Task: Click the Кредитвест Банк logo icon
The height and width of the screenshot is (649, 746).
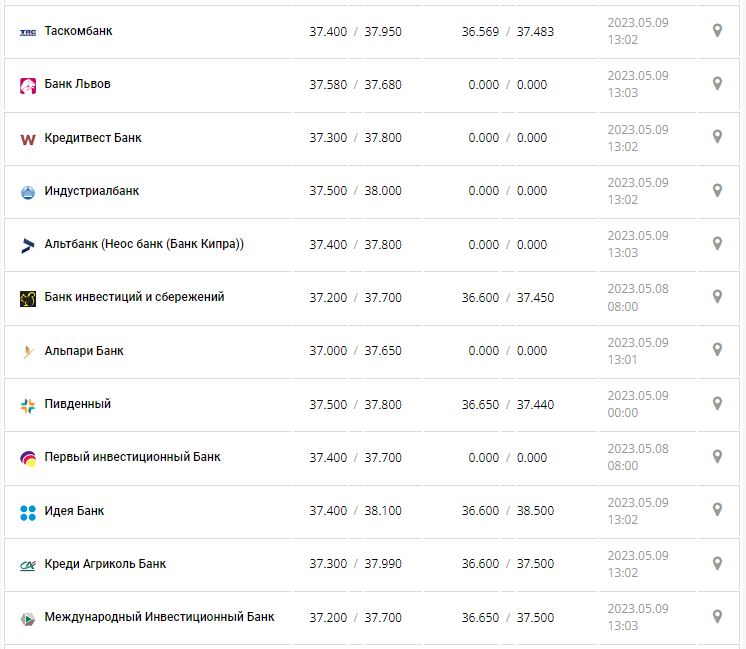Action: point(28,138)
